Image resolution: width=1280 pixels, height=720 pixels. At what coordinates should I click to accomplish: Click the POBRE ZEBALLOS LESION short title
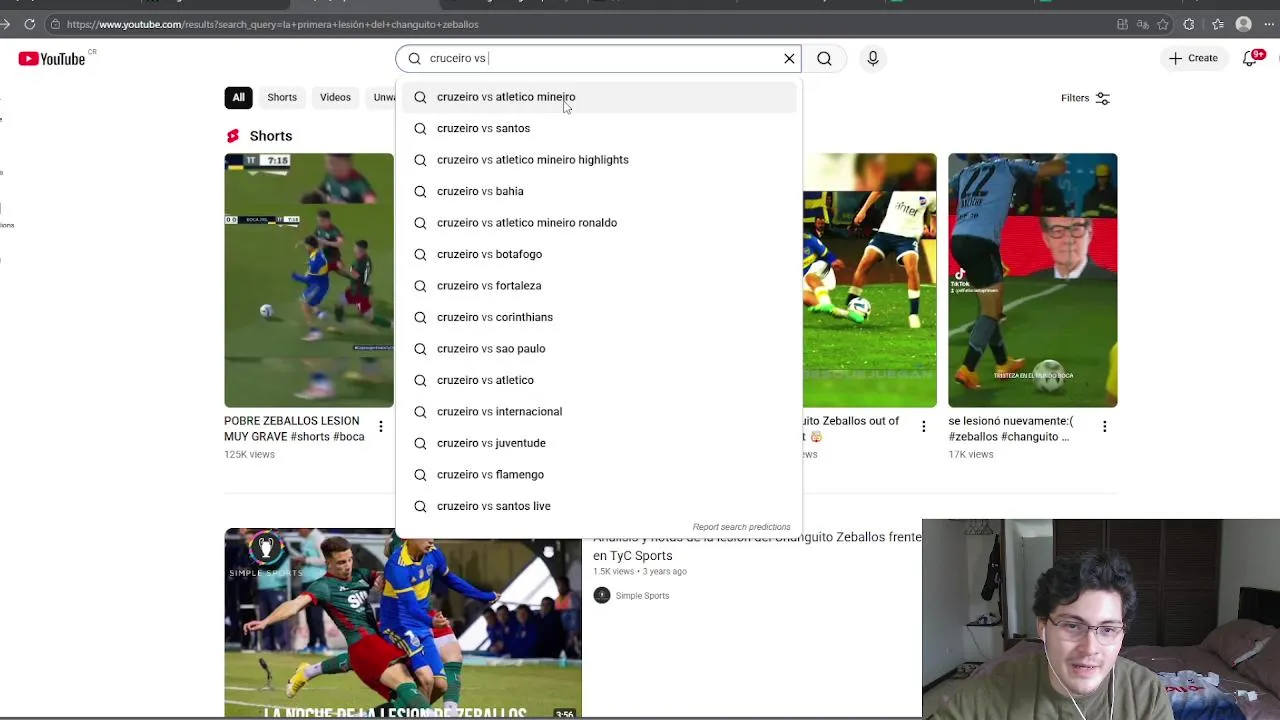coord(294,429)
